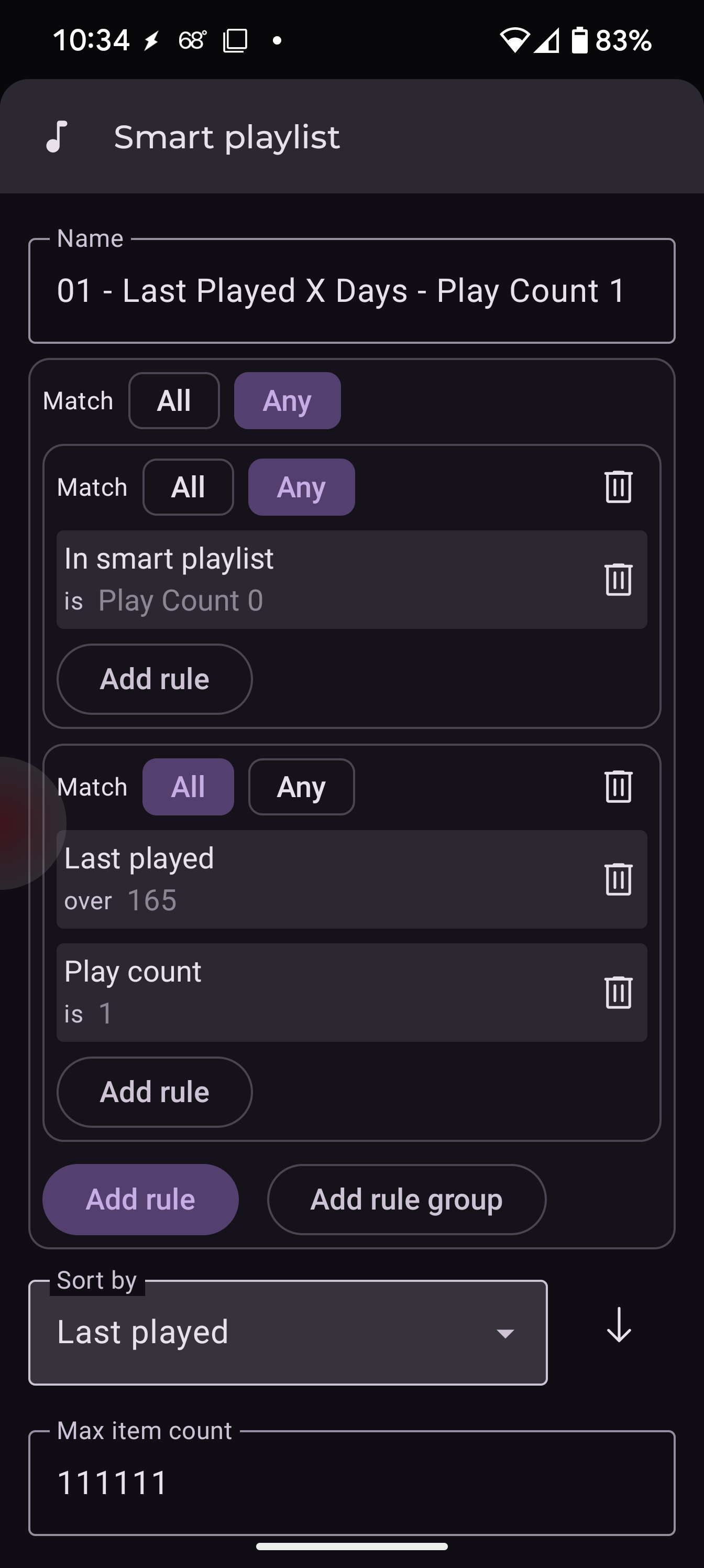Delete the In smart playlist rule
The image size is (704, 1568).
click(x=618, y=580)
